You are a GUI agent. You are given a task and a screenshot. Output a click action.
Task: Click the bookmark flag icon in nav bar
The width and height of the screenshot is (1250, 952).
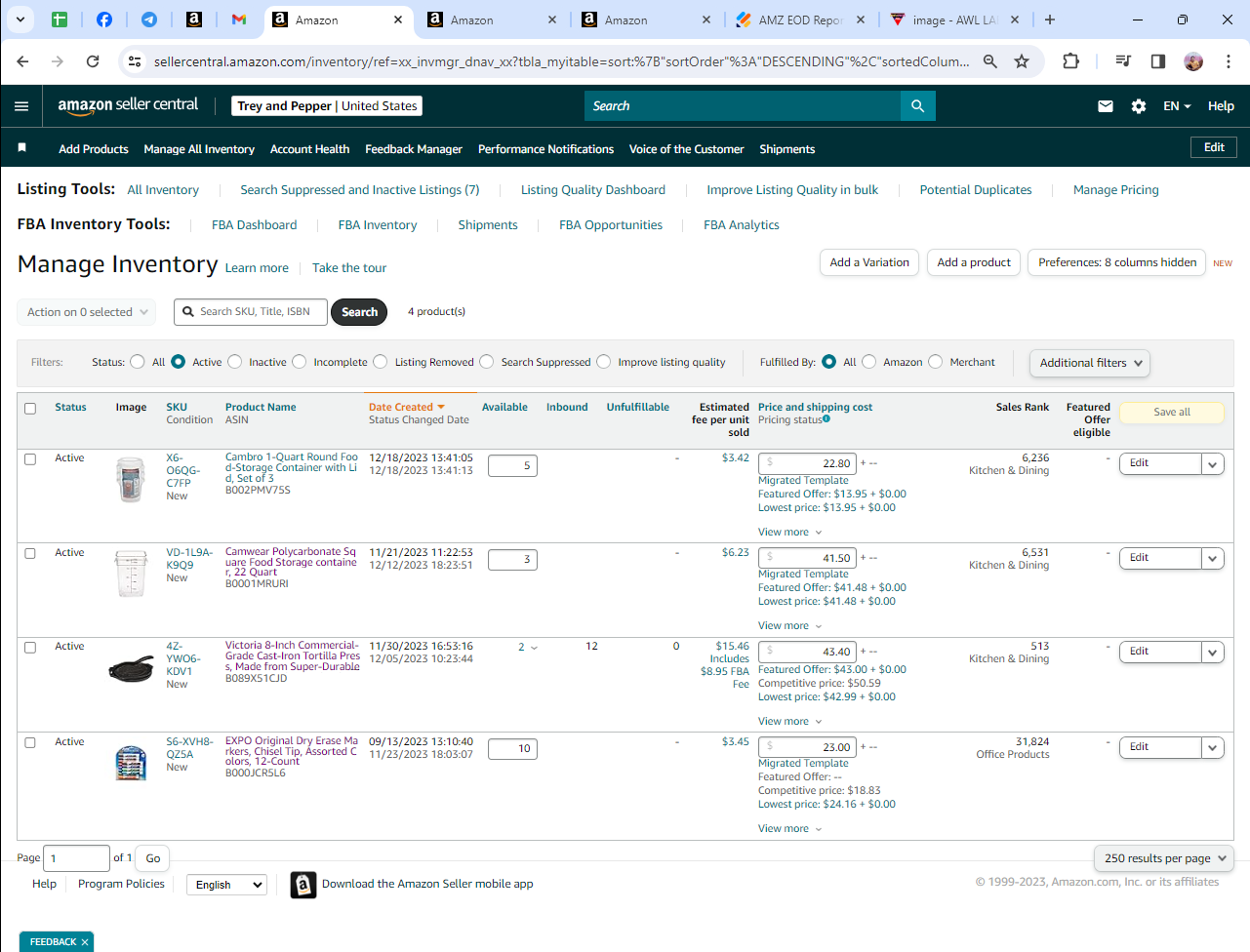tap(21, 148)
